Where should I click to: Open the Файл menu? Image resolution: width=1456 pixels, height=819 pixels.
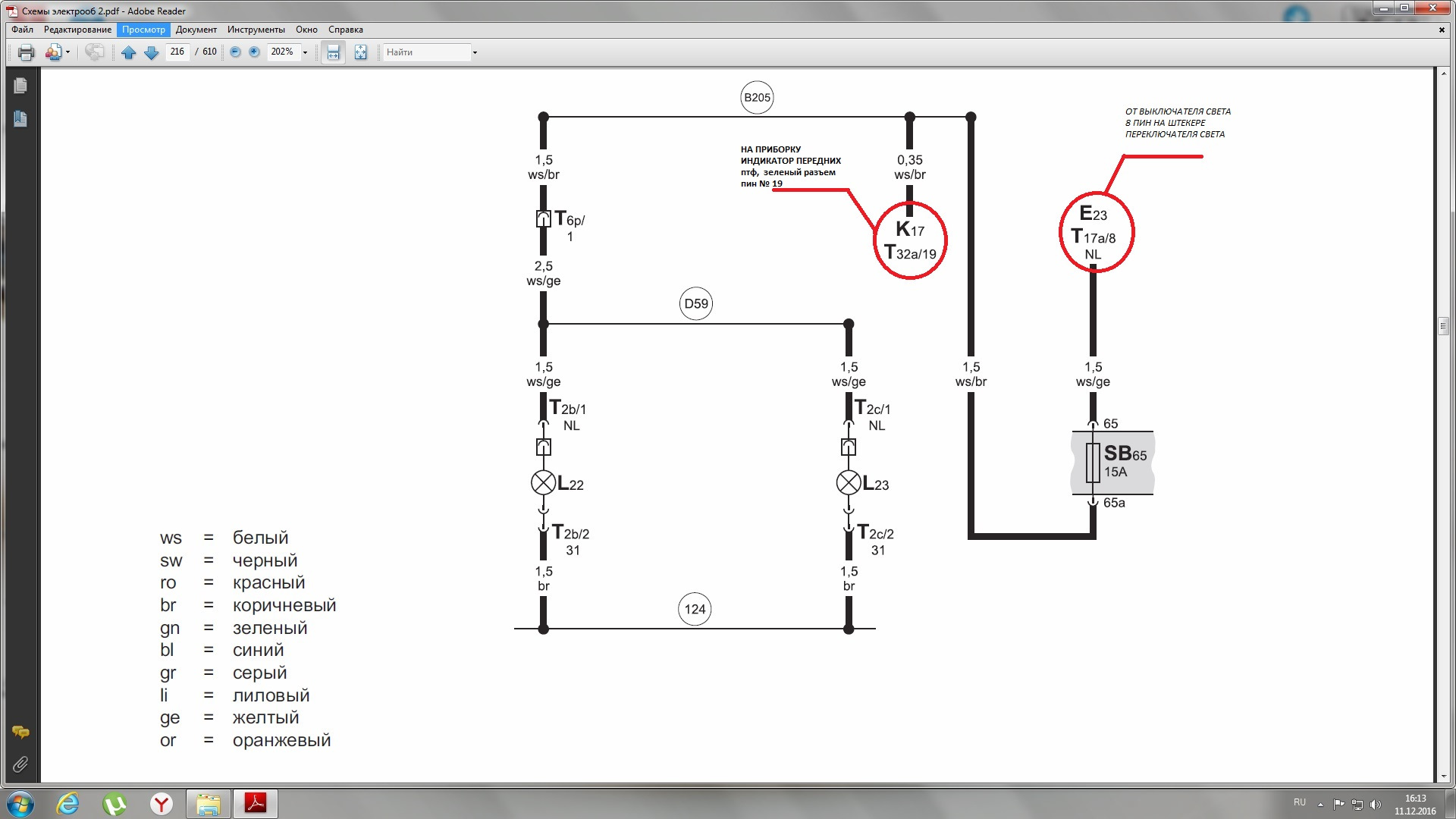pos(23,29)
